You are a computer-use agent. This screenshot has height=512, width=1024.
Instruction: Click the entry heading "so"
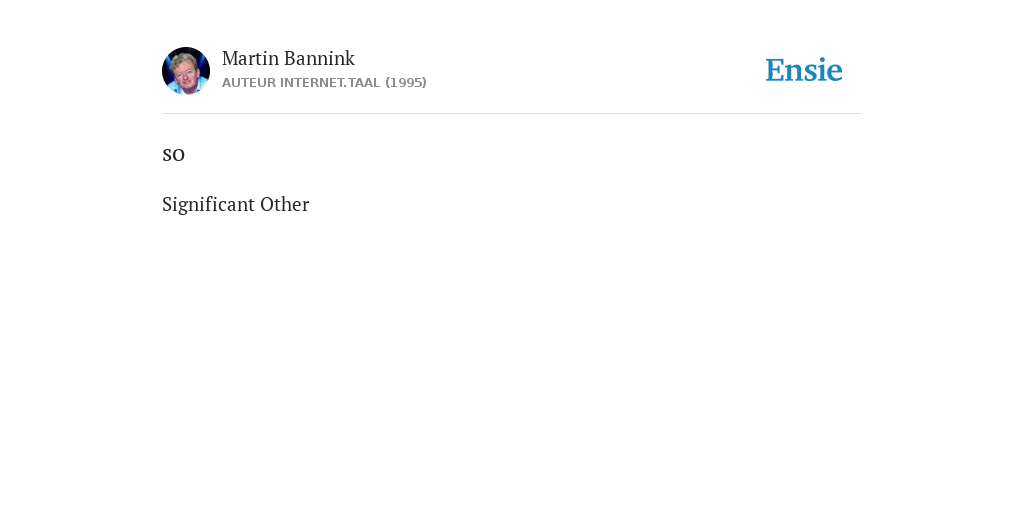pos(174,155)
